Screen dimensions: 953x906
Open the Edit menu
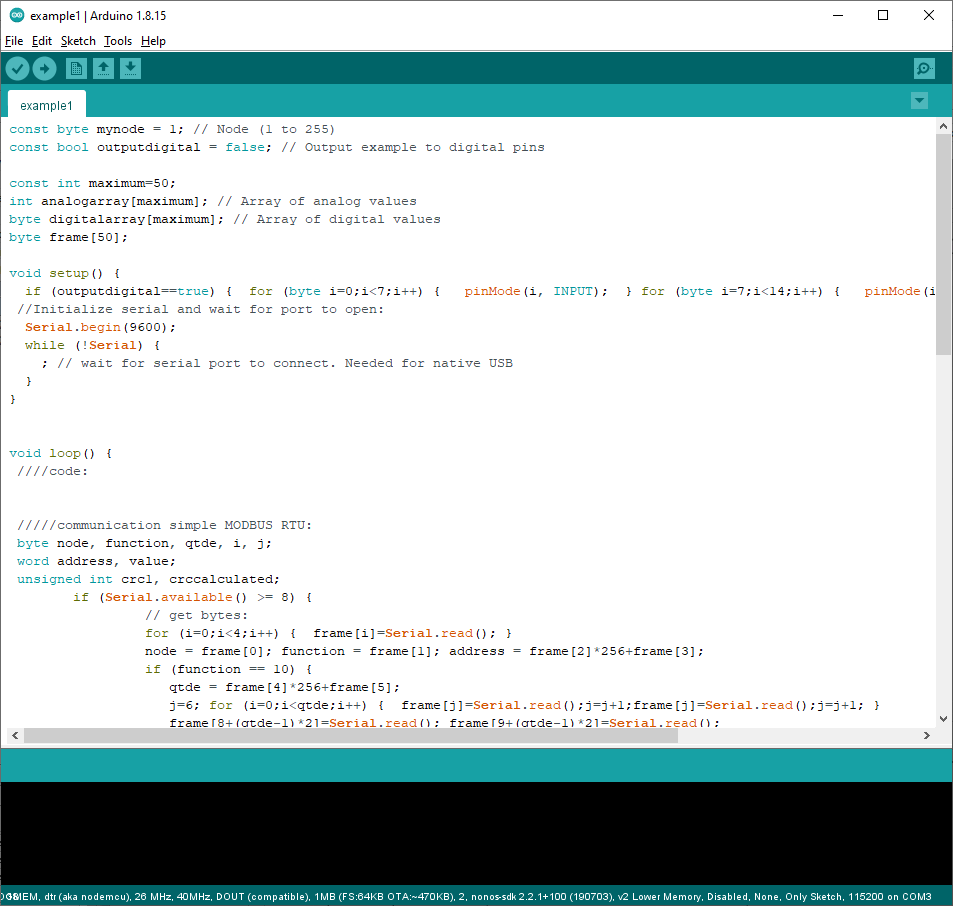[x=42, y=41]
